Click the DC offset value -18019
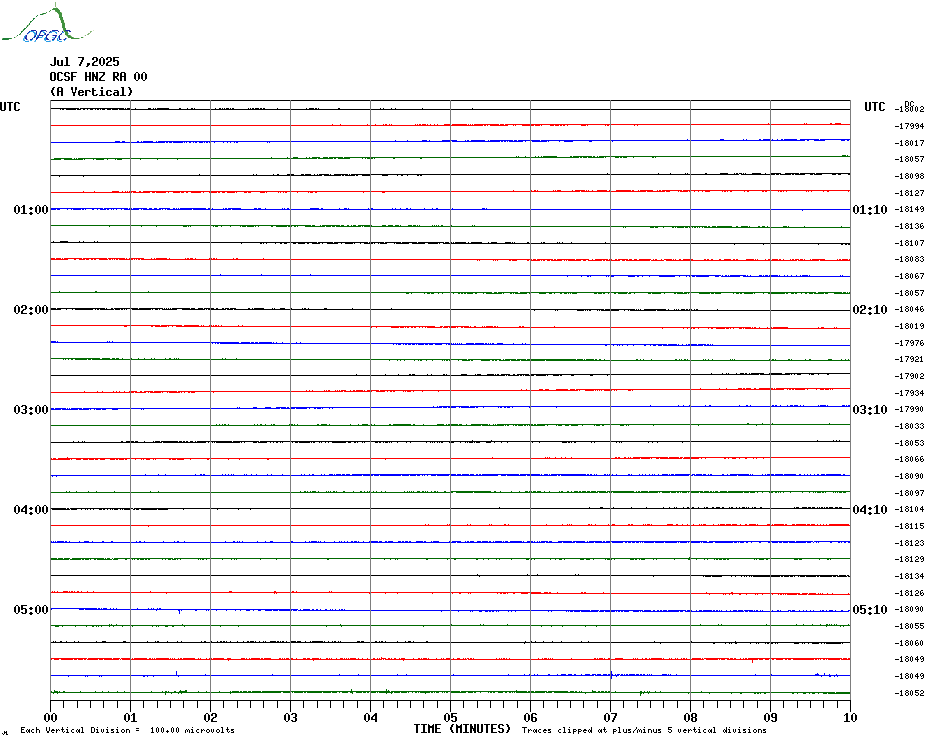This screenshot has width=930, height=744. [x=909, y=326]
